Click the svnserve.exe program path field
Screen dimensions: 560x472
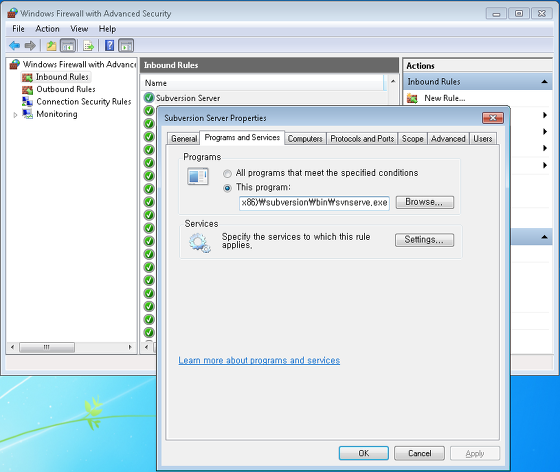click(314, 203)
